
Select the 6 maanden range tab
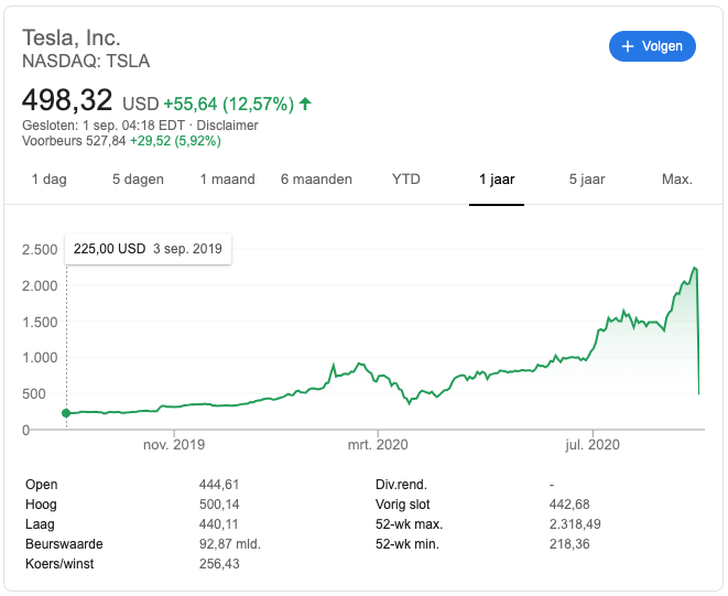[316, 179]
